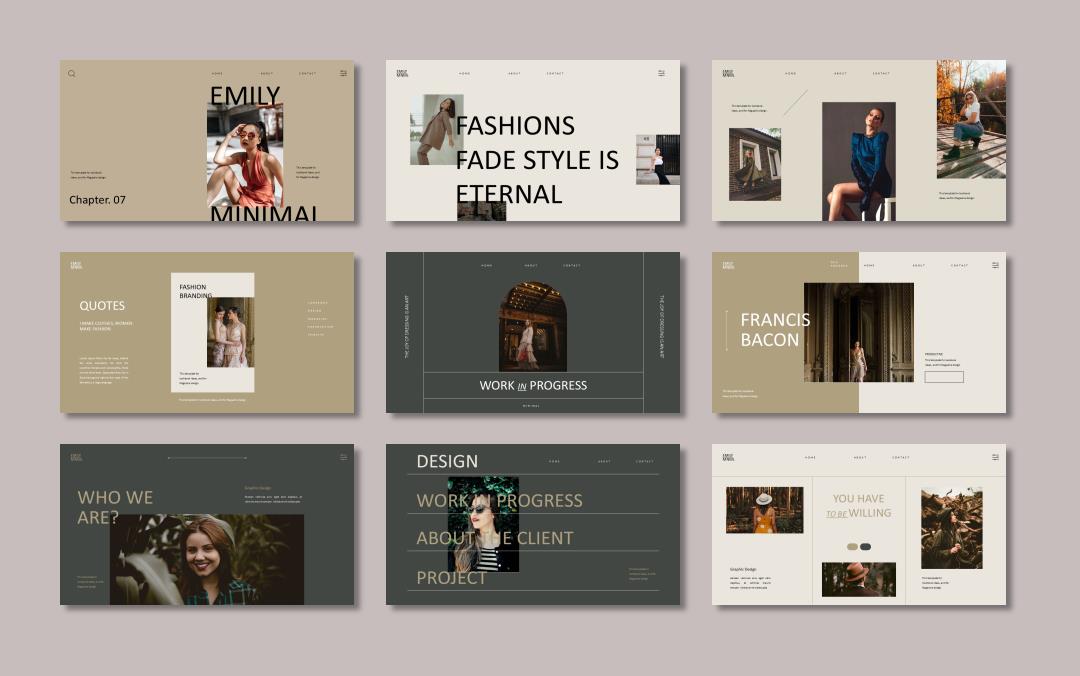Viewport: 1080px width, 676px height.
Task: Click the logo on the Francis Bacon slide
Action: (728, 265)
